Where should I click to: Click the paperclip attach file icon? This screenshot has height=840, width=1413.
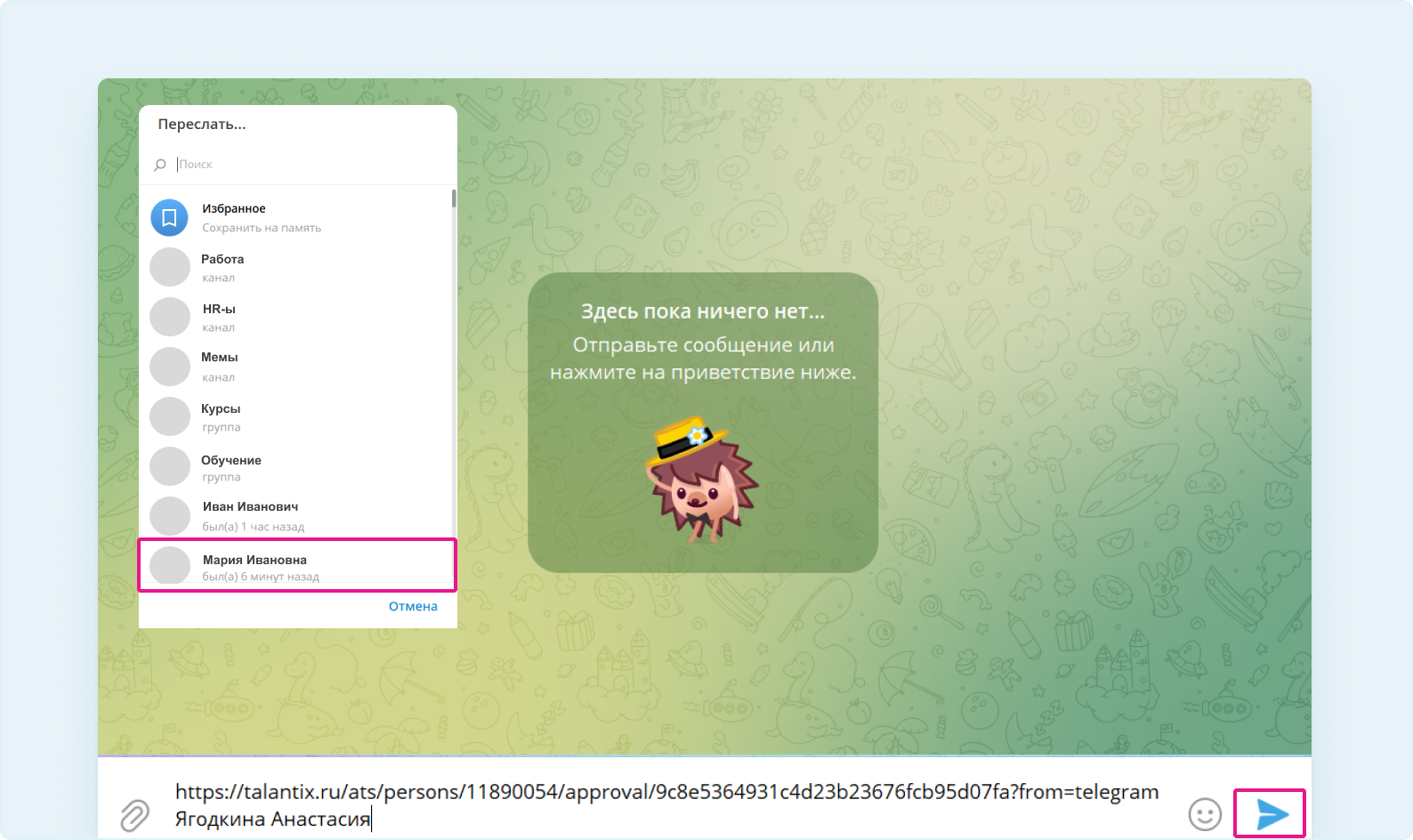(135, 814)
